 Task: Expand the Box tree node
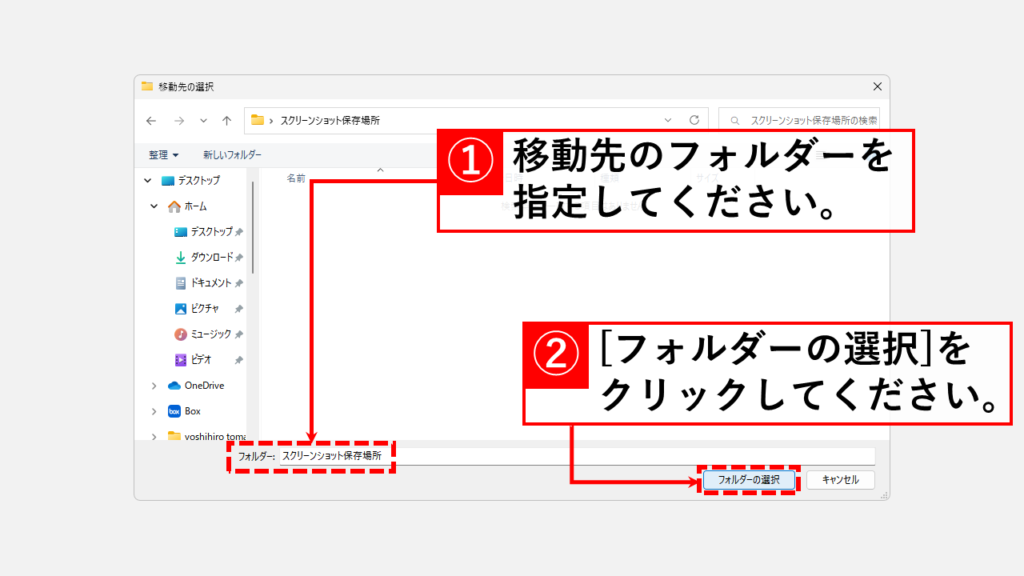154,411
